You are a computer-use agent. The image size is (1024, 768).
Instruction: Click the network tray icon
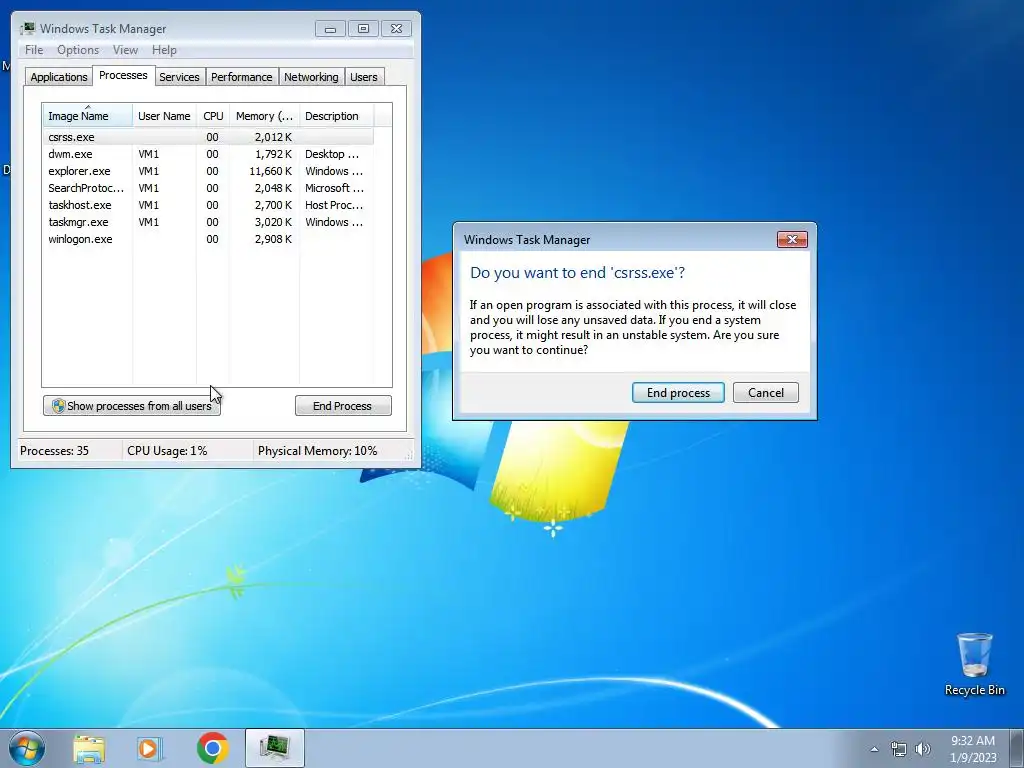pyautogui.click(x=899, y=749)
